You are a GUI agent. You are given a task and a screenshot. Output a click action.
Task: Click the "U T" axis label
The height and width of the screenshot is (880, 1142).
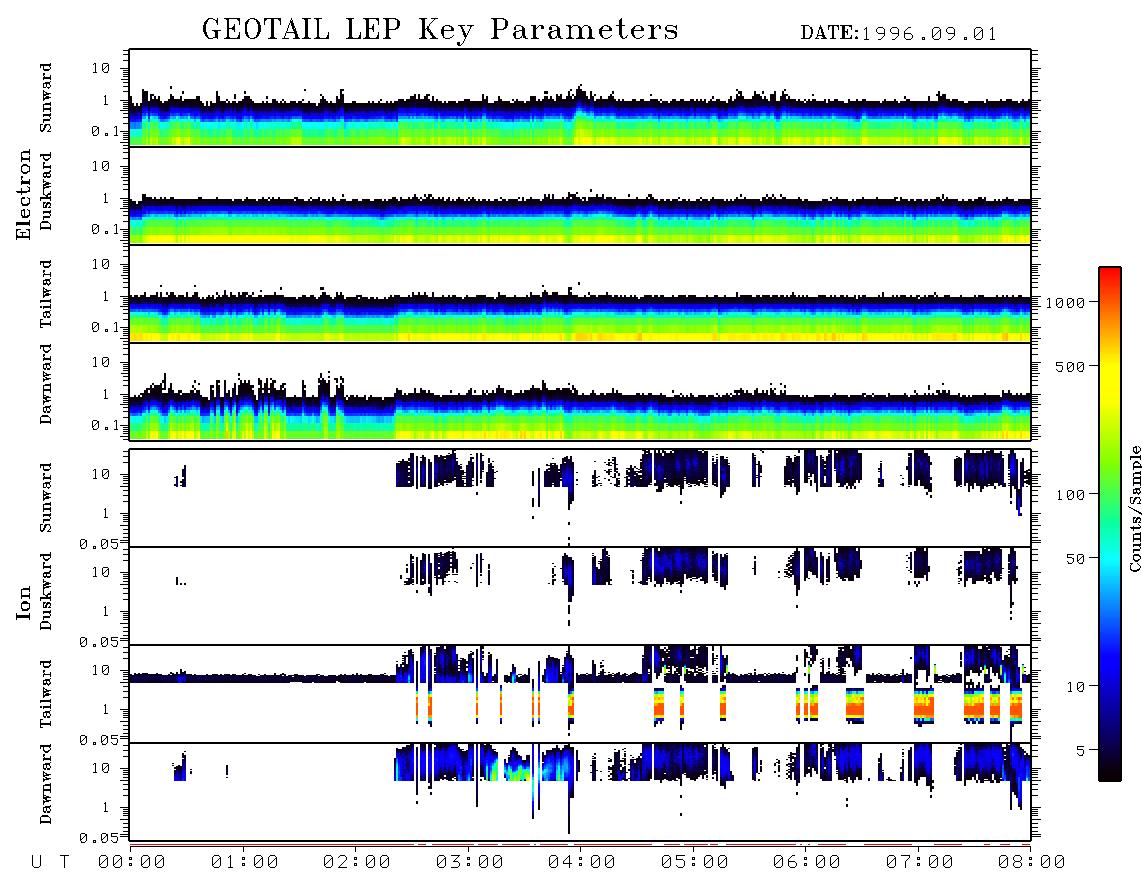pyautogui.click(x=50, y=862)
